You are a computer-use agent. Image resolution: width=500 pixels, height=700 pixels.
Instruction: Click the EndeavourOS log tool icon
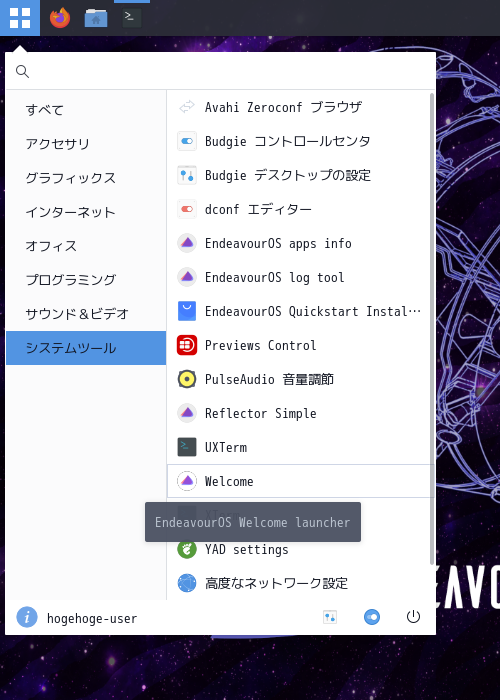[x=187, y=277]
